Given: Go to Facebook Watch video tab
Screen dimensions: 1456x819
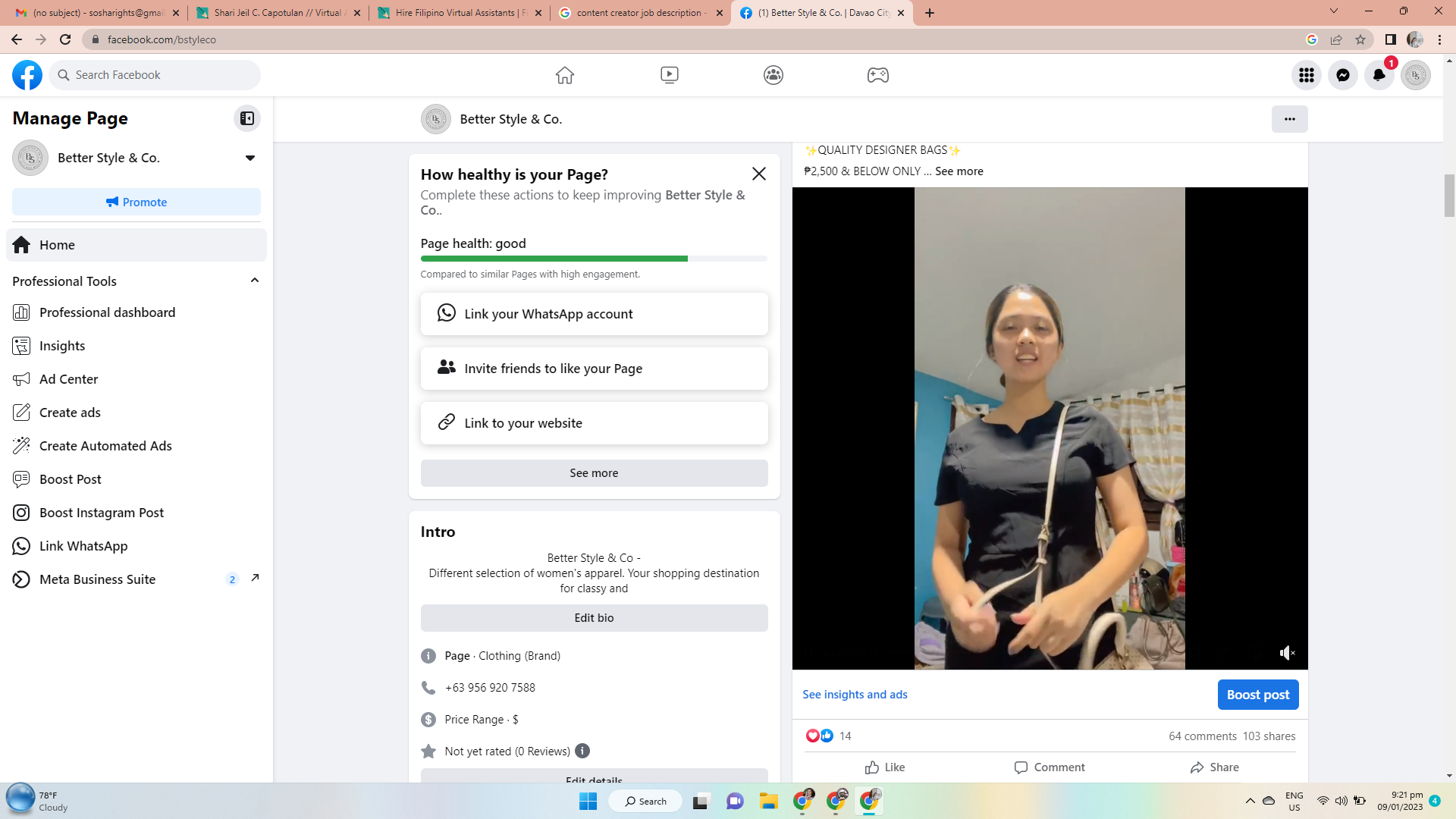Looking at the screenshot, I should [x=669, y=75].
